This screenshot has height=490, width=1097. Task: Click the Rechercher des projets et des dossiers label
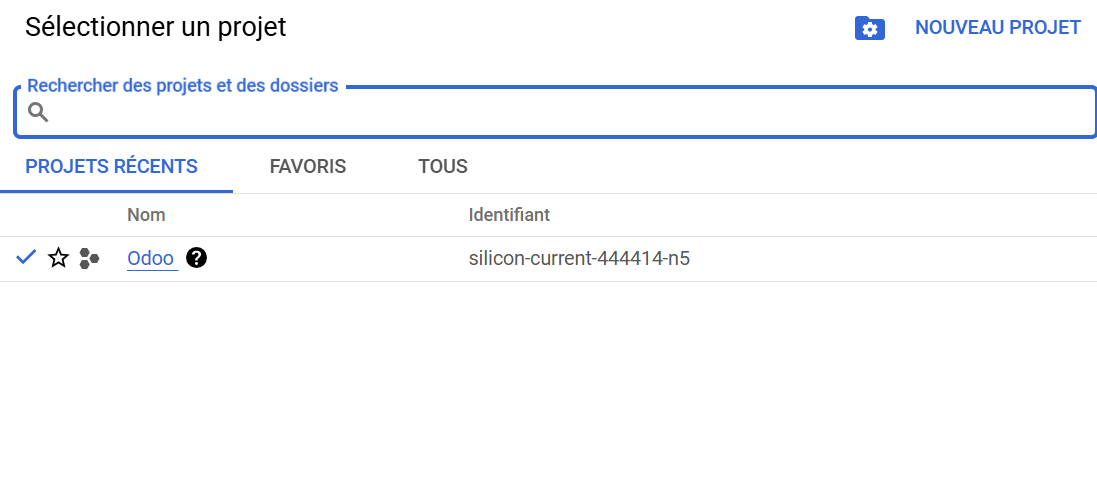click(x=183, y=85)
